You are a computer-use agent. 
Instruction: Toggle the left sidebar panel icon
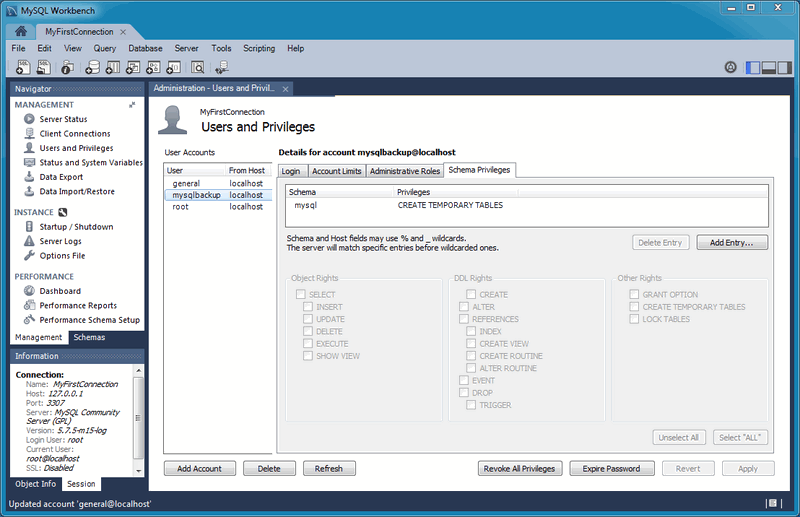[x=753, y=67]
